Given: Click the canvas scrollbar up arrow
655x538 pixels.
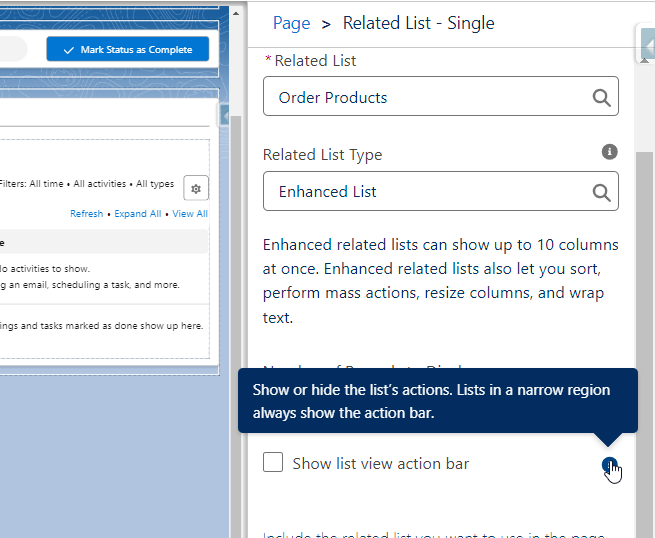Looking at the screenshot, I should point(237,13).
